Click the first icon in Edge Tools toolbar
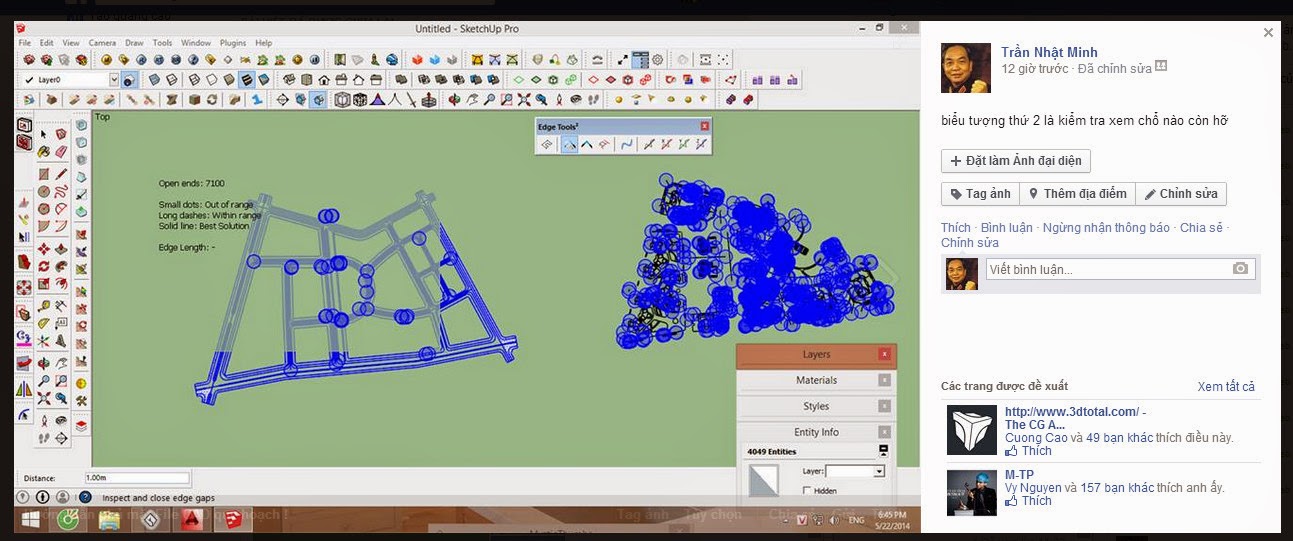The height and width of the screenshot is (541, 1293). (x=547, y=144)
